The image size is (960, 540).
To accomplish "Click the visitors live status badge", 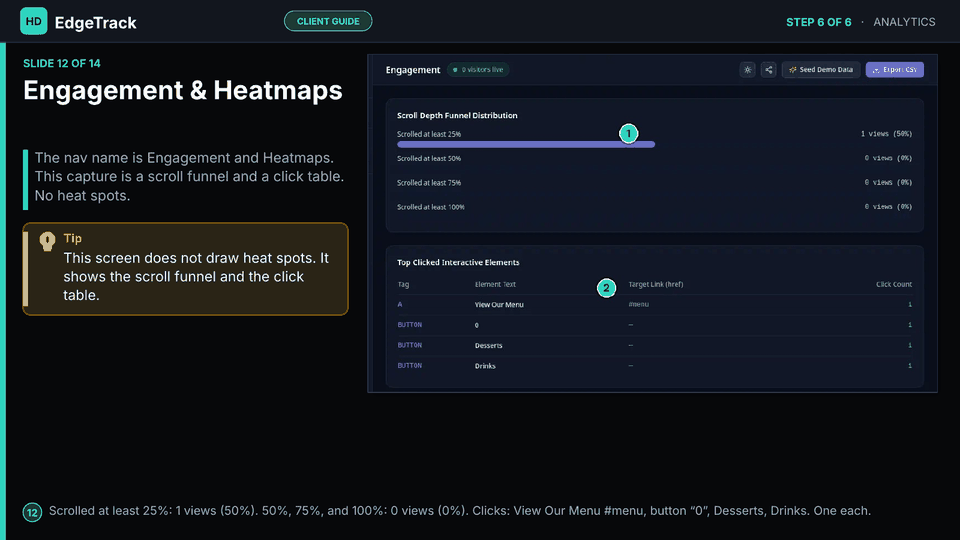I will (x=478, y=70).
